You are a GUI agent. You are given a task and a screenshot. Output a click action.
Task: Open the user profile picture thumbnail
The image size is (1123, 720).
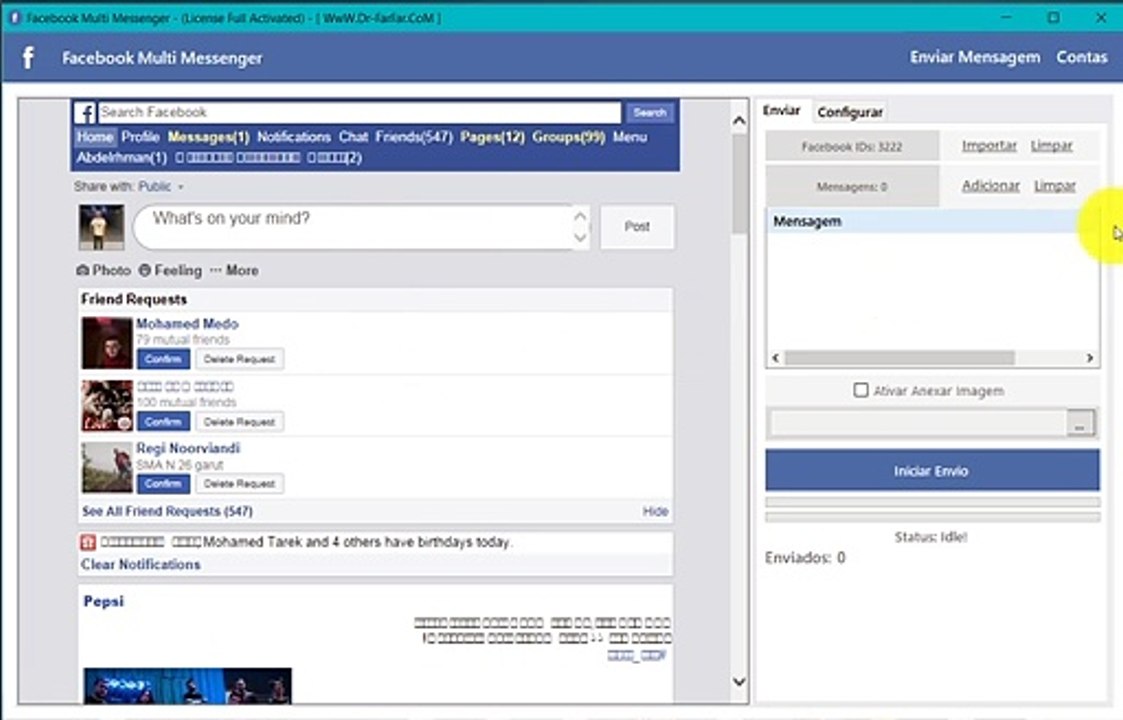pyautogui.click(x=101, y=227)
